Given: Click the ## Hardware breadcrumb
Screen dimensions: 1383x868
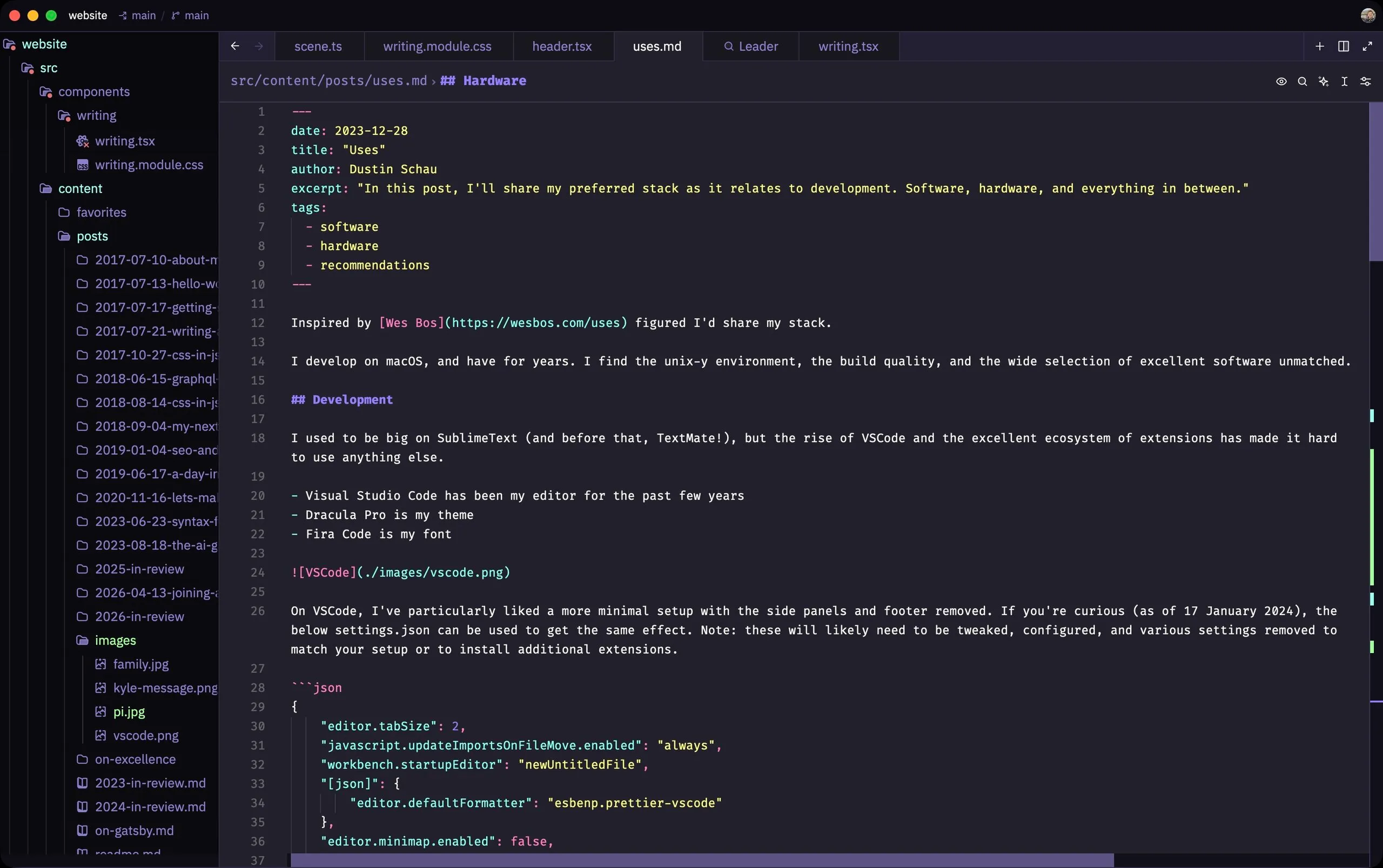Looking at the screenshot, I should click(483, 81).
